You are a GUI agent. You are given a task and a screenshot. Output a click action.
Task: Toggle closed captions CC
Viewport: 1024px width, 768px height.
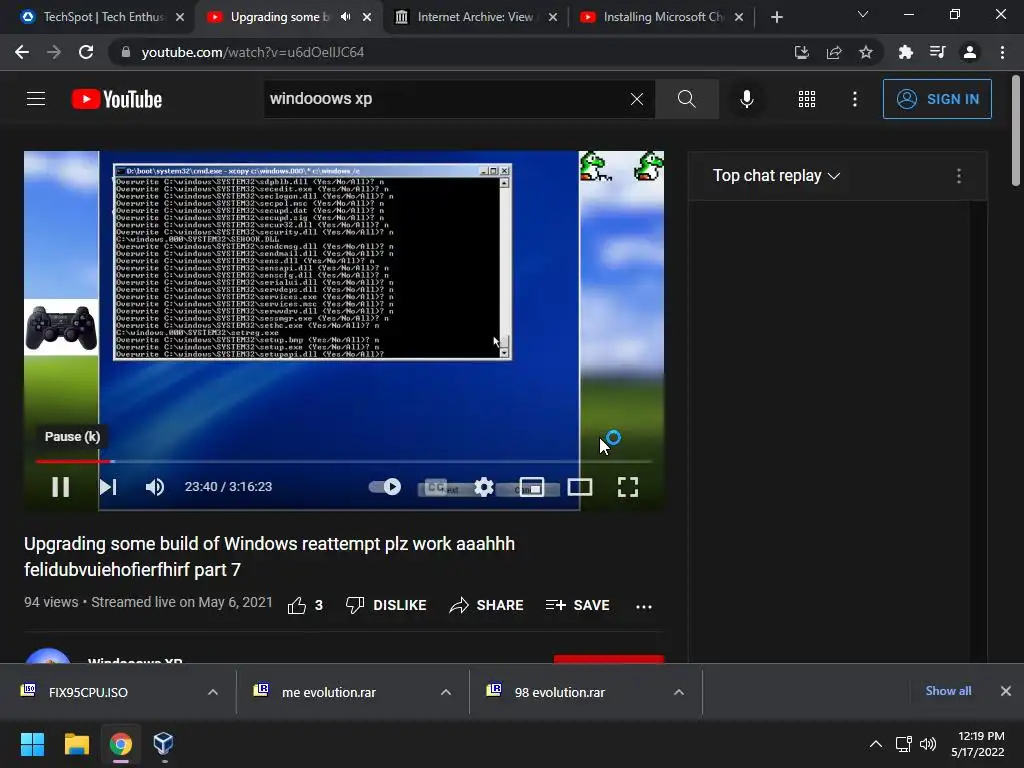pyautogui.click(x=436, y=487)
